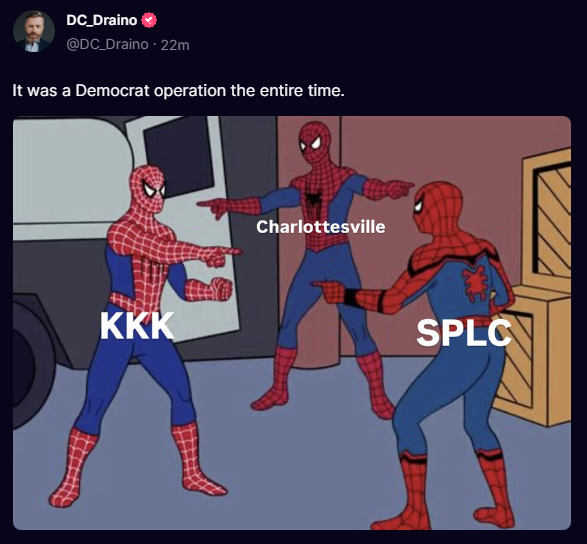The image size is (587, 544).
Task: Click the left Spider-Man's masked head
Action: [149, 188]
